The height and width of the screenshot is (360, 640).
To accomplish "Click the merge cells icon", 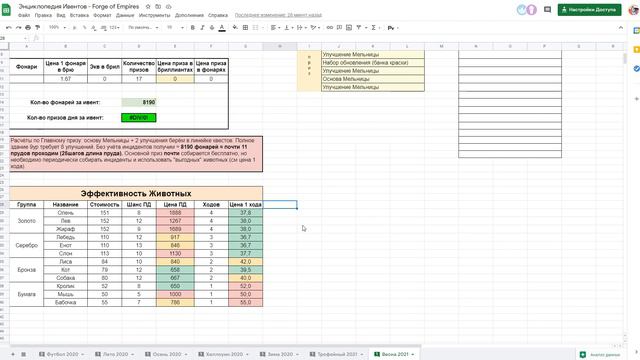I will pos(256,28).
